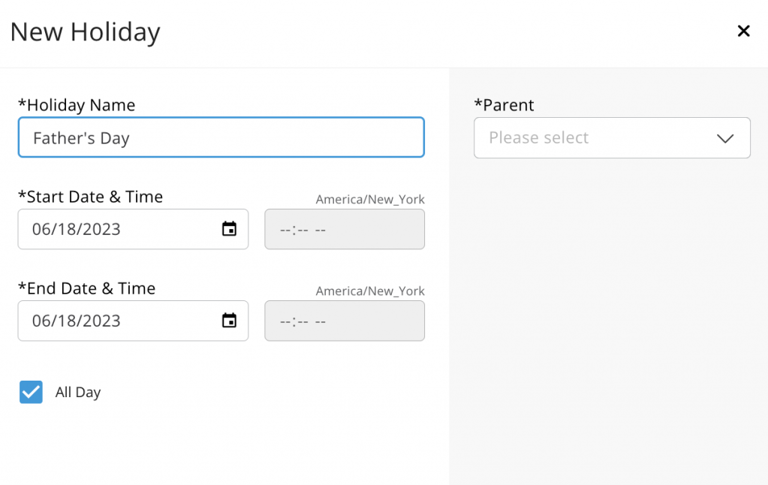This screenshot has width=768, height=485.
Task: Click the New Holiday dialog title
Action: [85, 32]
